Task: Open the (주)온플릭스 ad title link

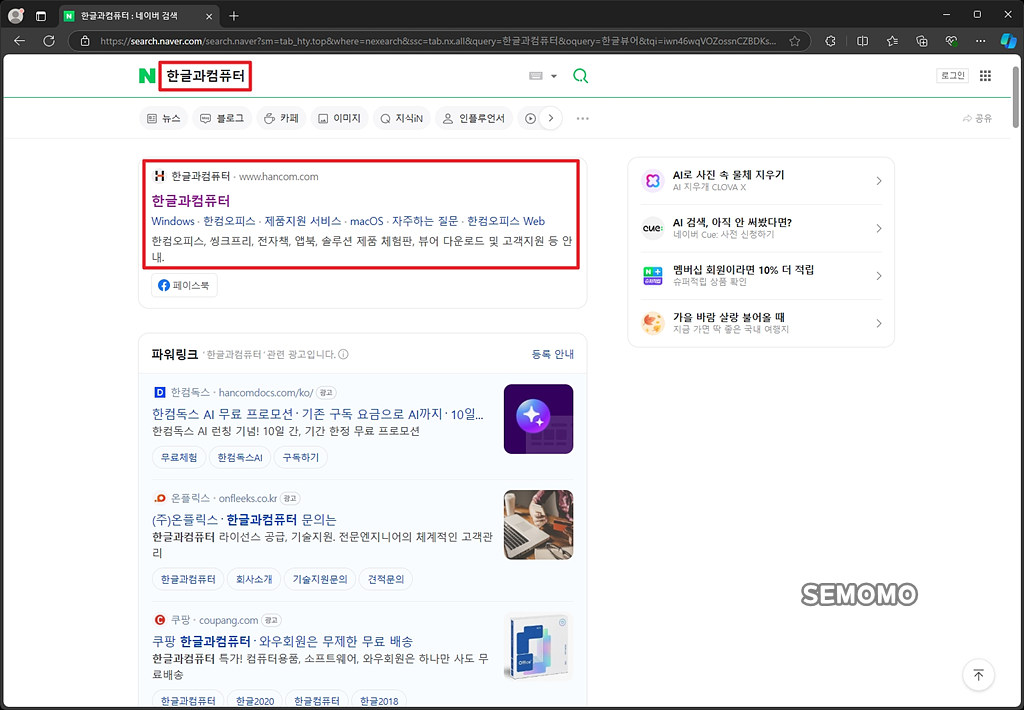Action: [x=244, y=520]
